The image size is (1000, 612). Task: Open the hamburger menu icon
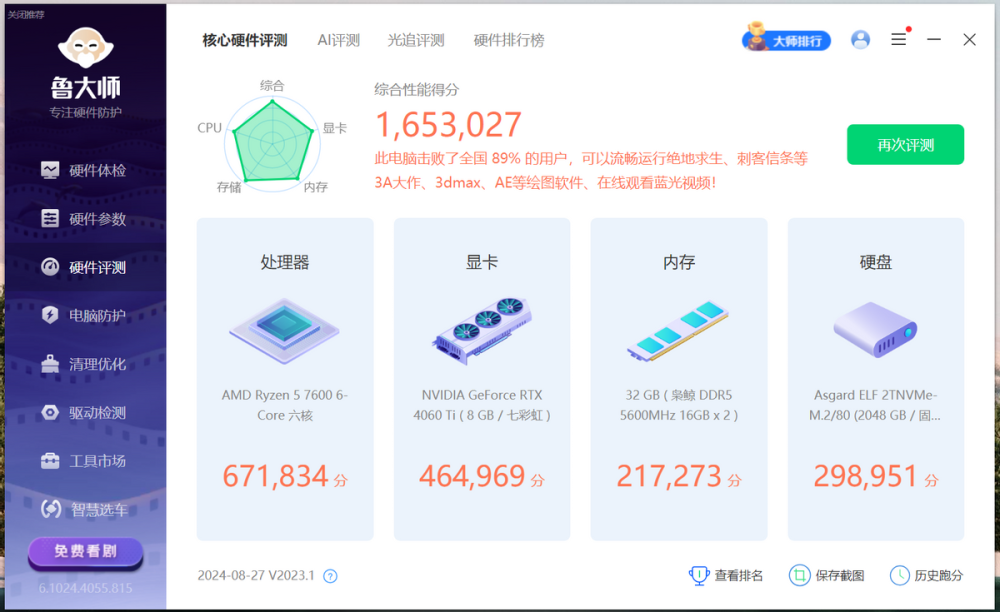(899, 40)
